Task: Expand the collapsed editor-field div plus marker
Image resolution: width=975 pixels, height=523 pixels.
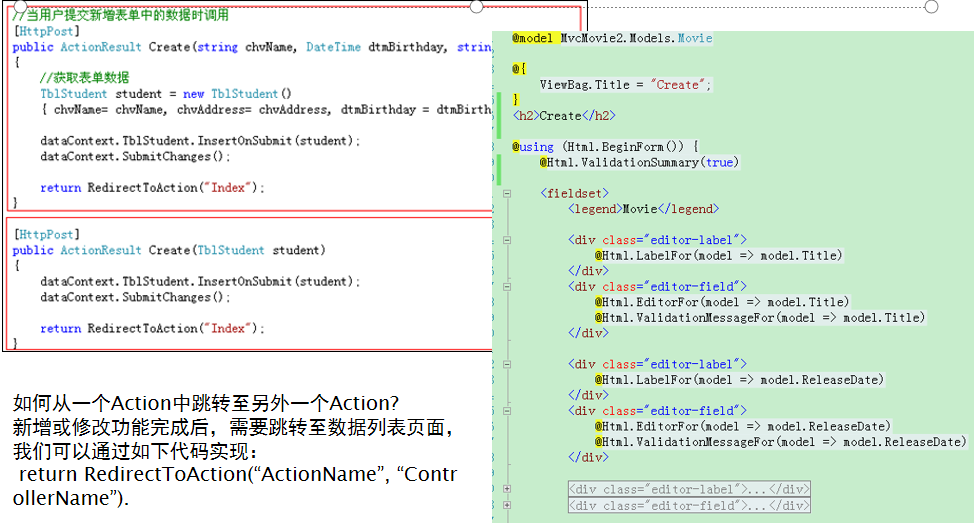Action: pyautogui.click(x=507, y=505)
